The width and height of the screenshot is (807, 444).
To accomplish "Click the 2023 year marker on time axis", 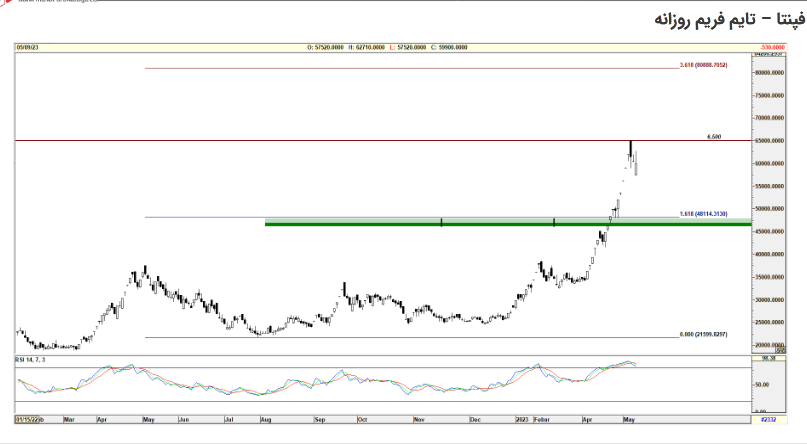I will point(521,421).
